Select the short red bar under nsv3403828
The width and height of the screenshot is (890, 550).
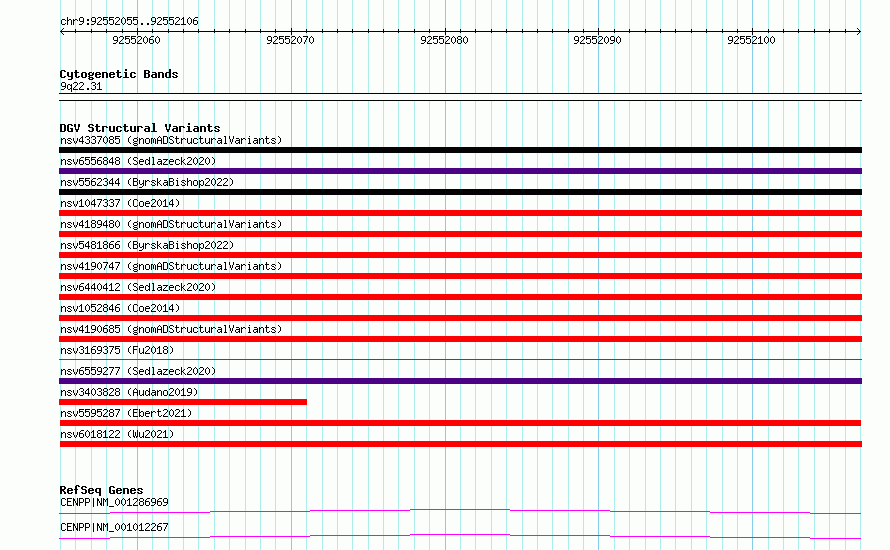point(183,402)
